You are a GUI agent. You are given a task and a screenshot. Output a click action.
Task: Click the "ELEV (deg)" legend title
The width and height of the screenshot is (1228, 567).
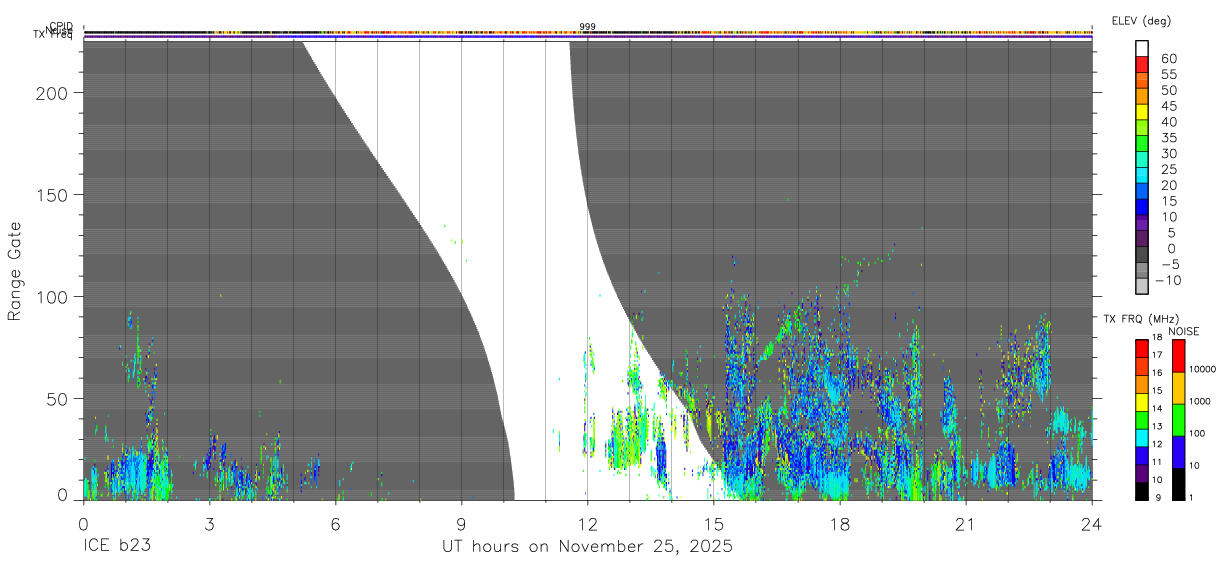(x=1141, y=21)
